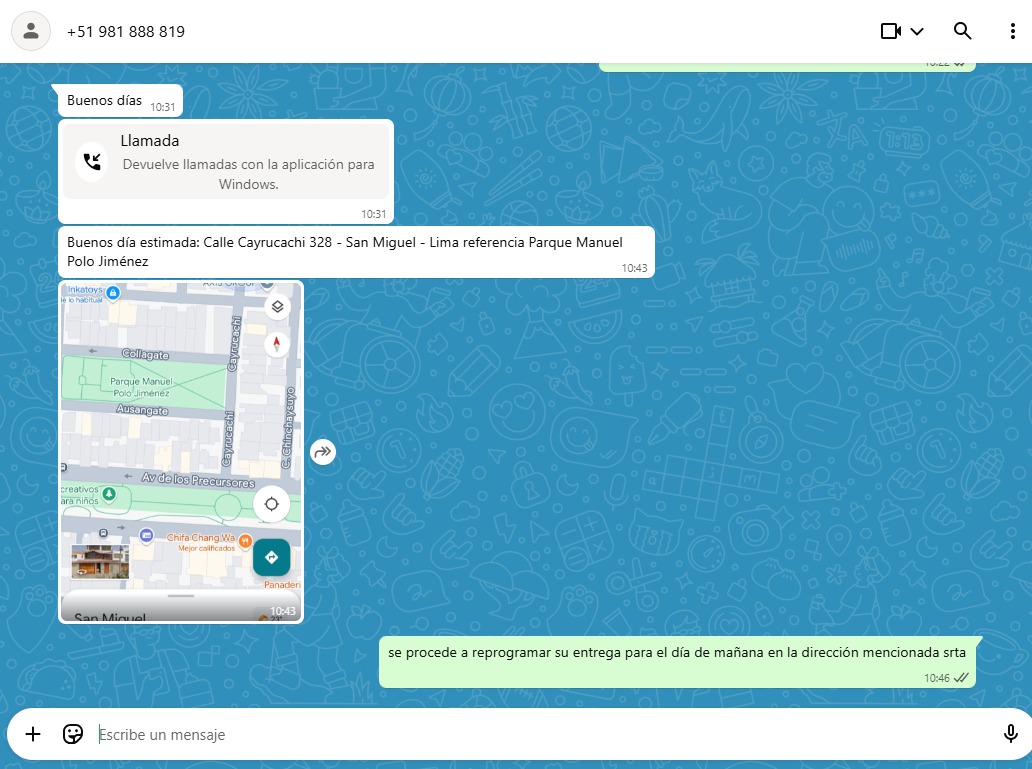This screenshot has height=769, width=1032.
Task: Click the Calle Cayrucachi 328 address message
Action: 345,251
